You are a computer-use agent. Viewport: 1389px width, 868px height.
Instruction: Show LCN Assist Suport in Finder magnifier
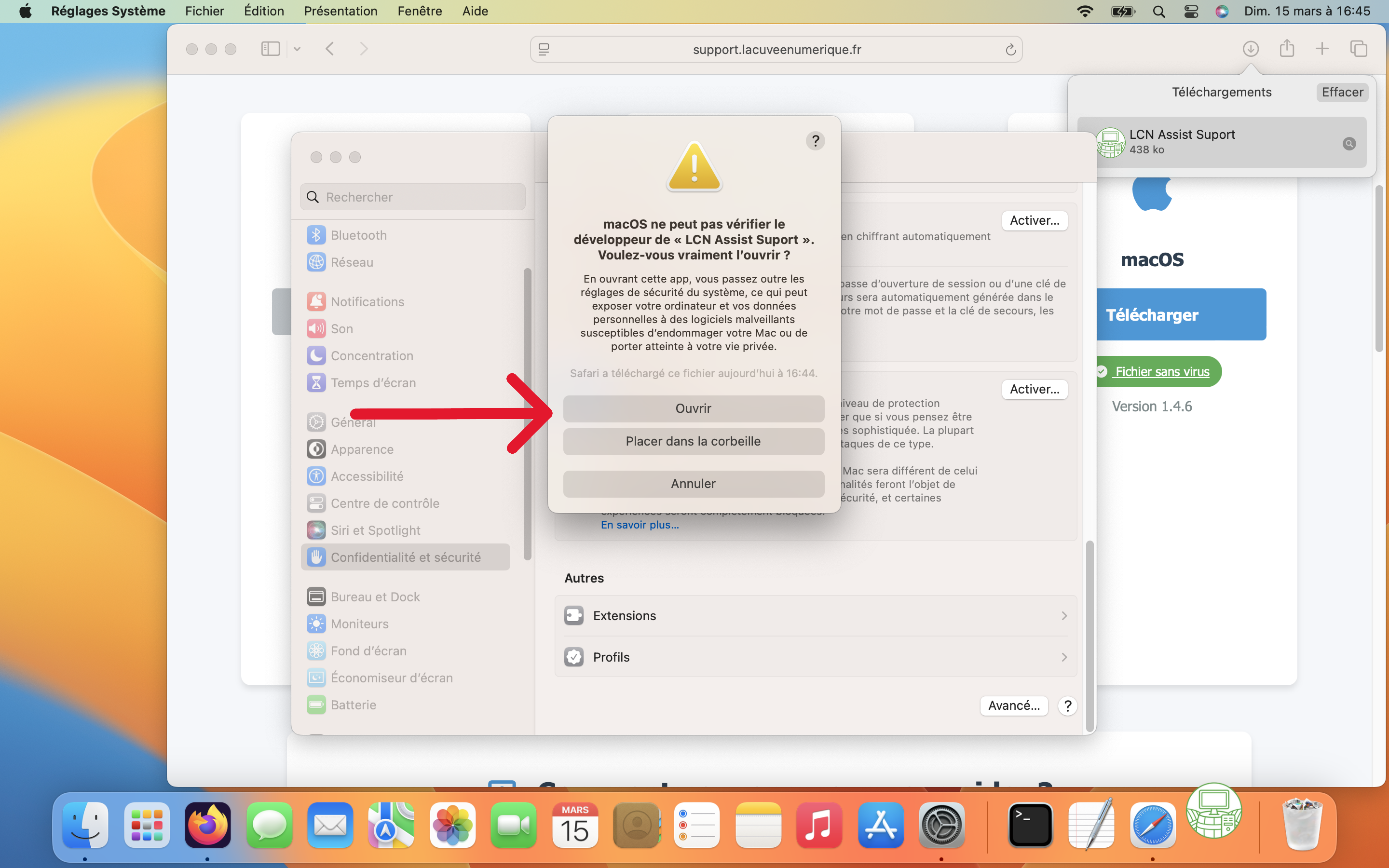point(1349,144)
